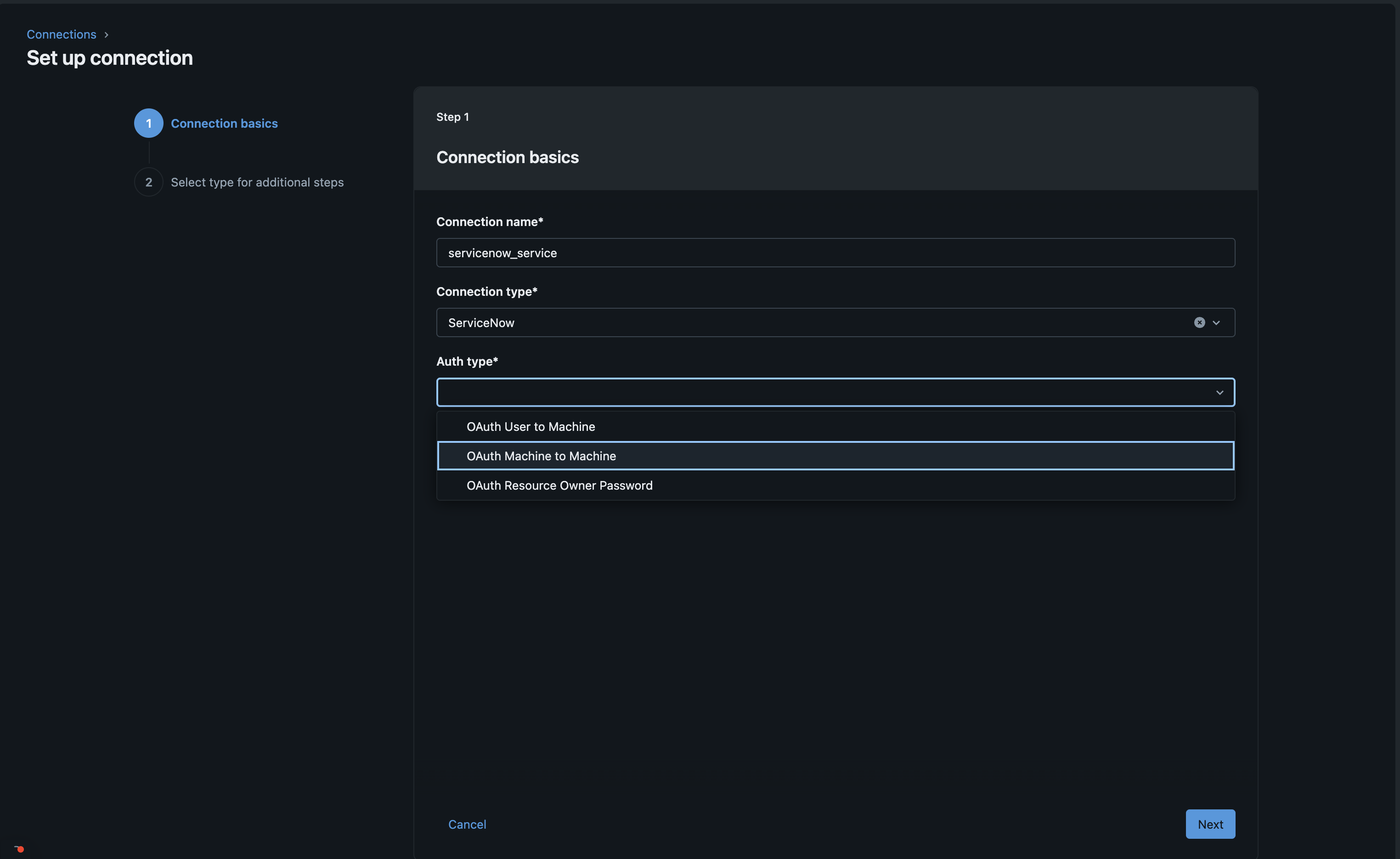The height and width of the screenshot is (859, 1400).
Task: Click the Next button
Action: pos(1210,824)
